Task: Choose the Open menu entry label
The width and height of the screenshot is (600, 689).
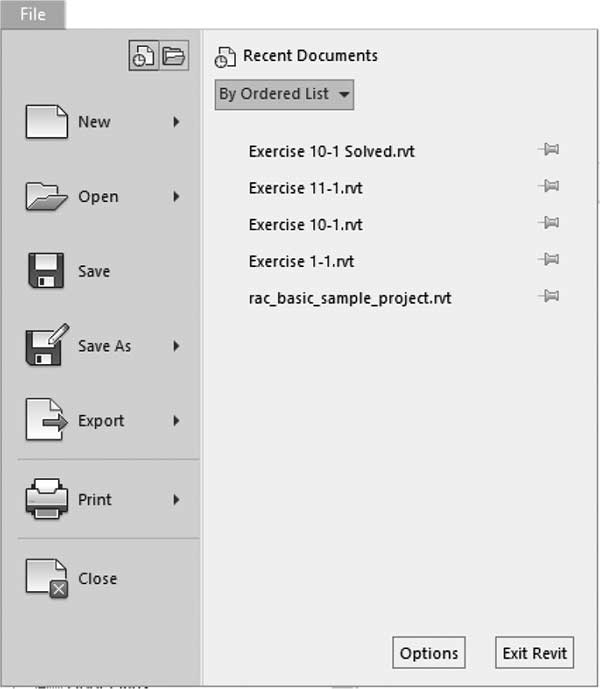Action: click(x=98, y=196)
